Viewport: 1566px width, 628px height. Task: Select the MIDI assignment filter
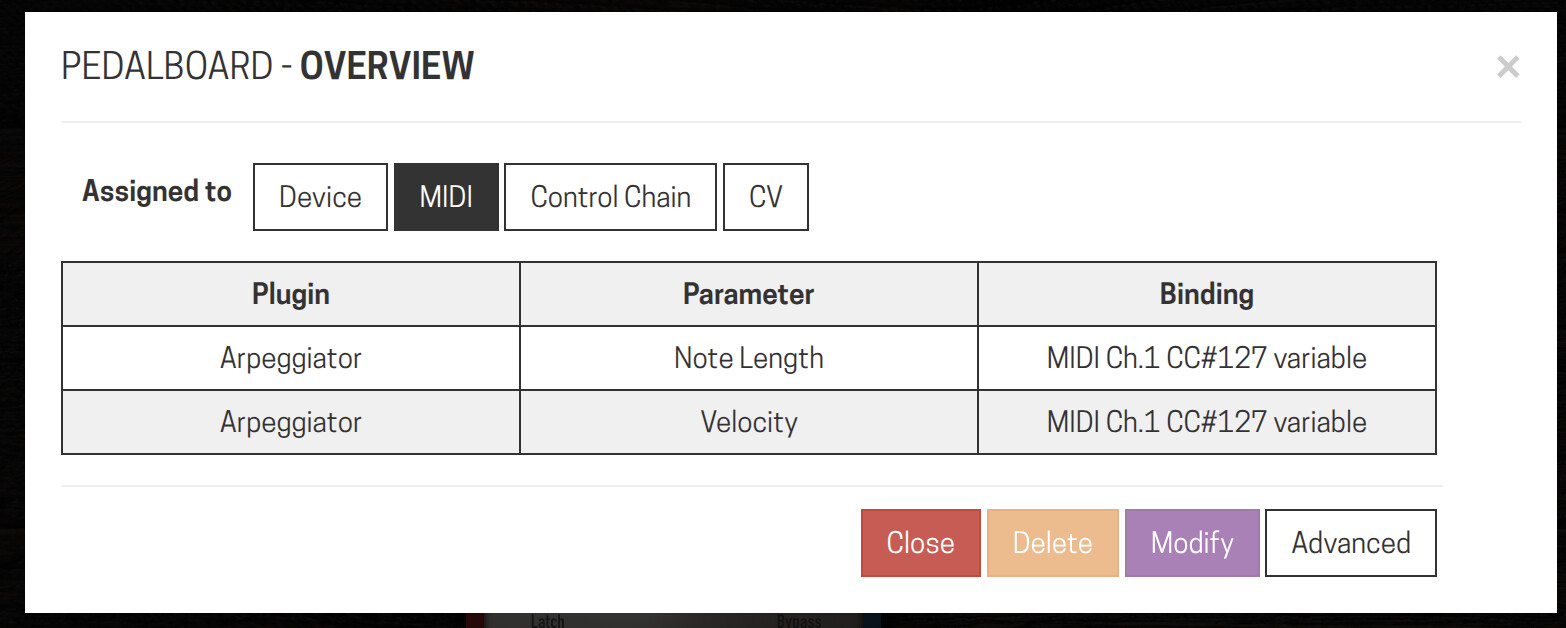(446, 197)
